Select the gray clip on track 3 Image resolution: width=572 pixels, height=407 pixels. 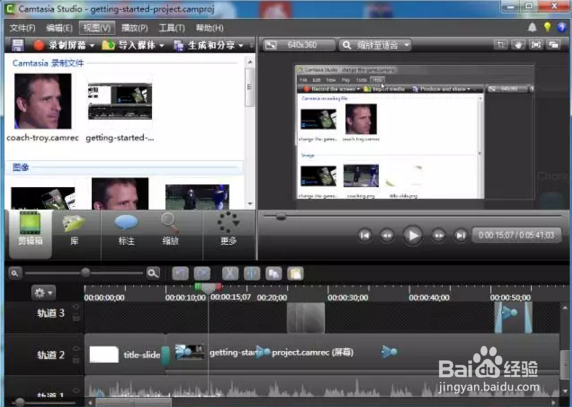306,318
